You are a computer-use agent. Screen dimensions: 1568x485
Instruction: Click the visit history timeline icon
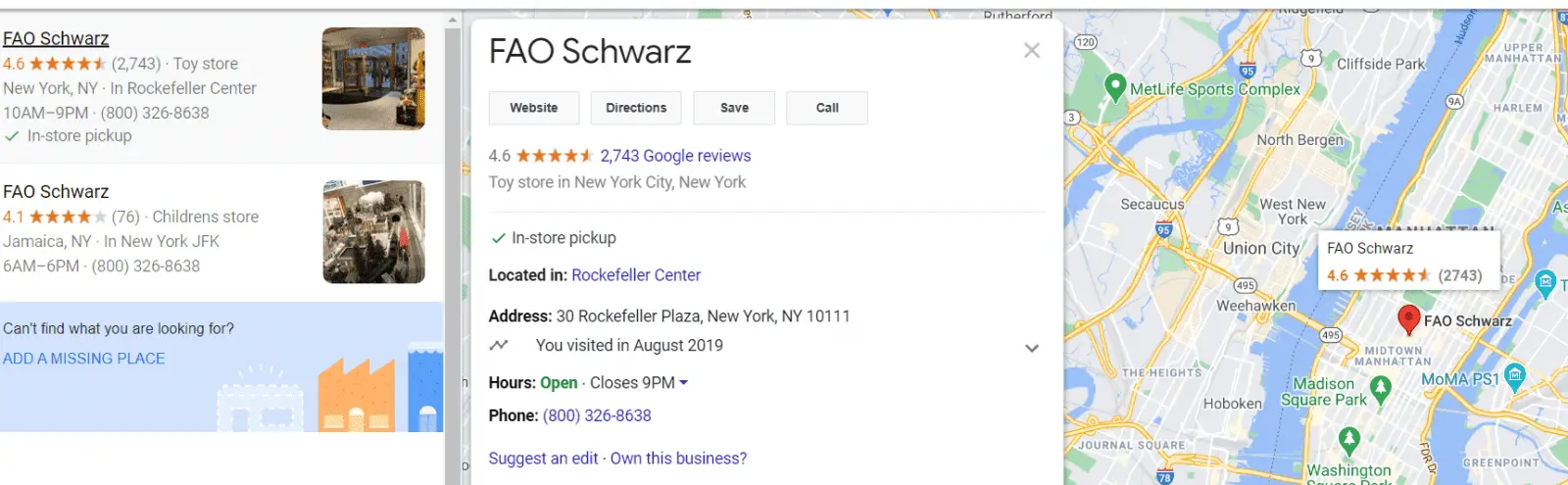click(499, 345)
